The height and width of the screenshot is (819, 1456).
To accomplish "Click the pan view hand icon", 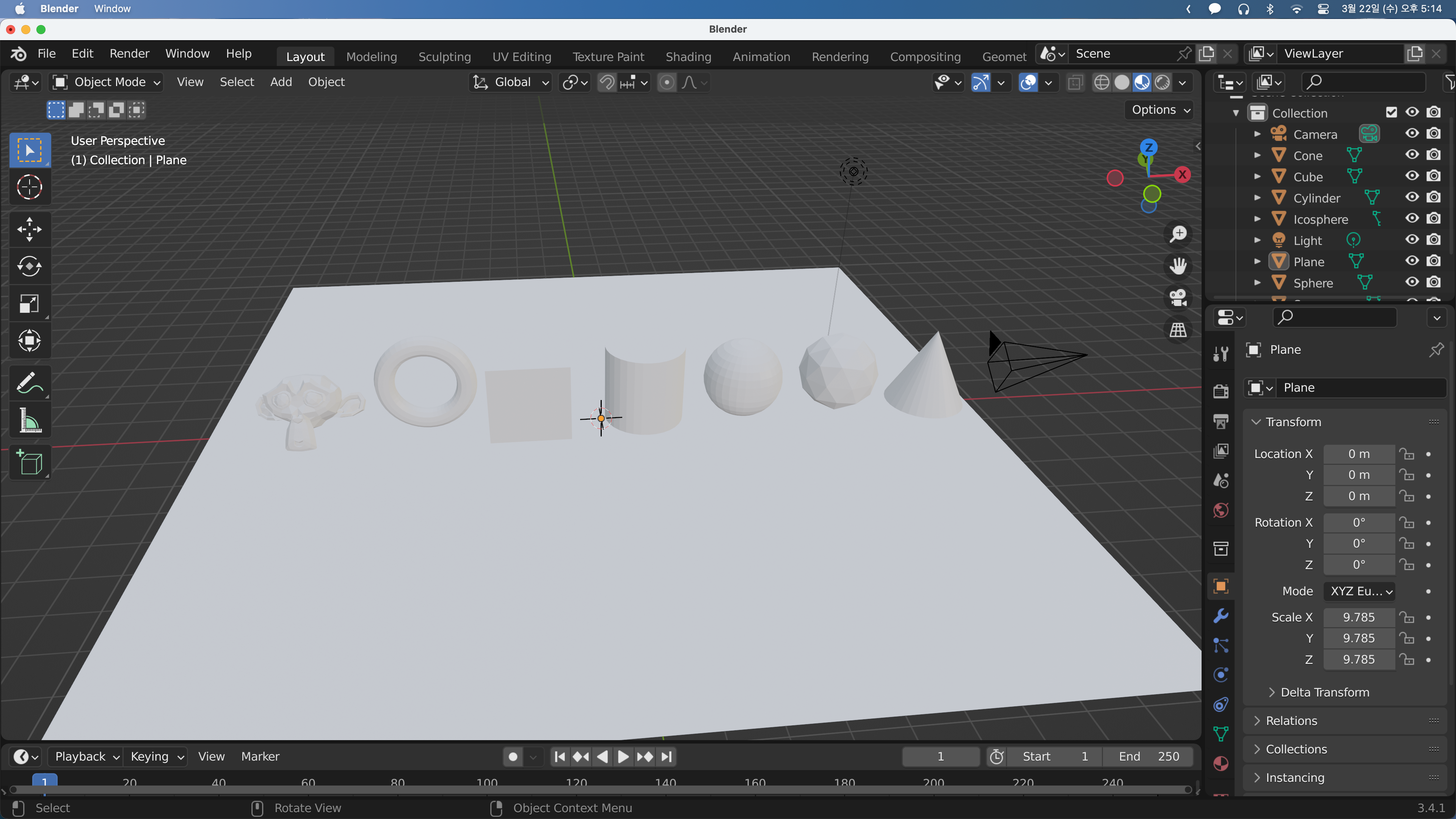I will pyautogui.click(x=1178, y=266).
